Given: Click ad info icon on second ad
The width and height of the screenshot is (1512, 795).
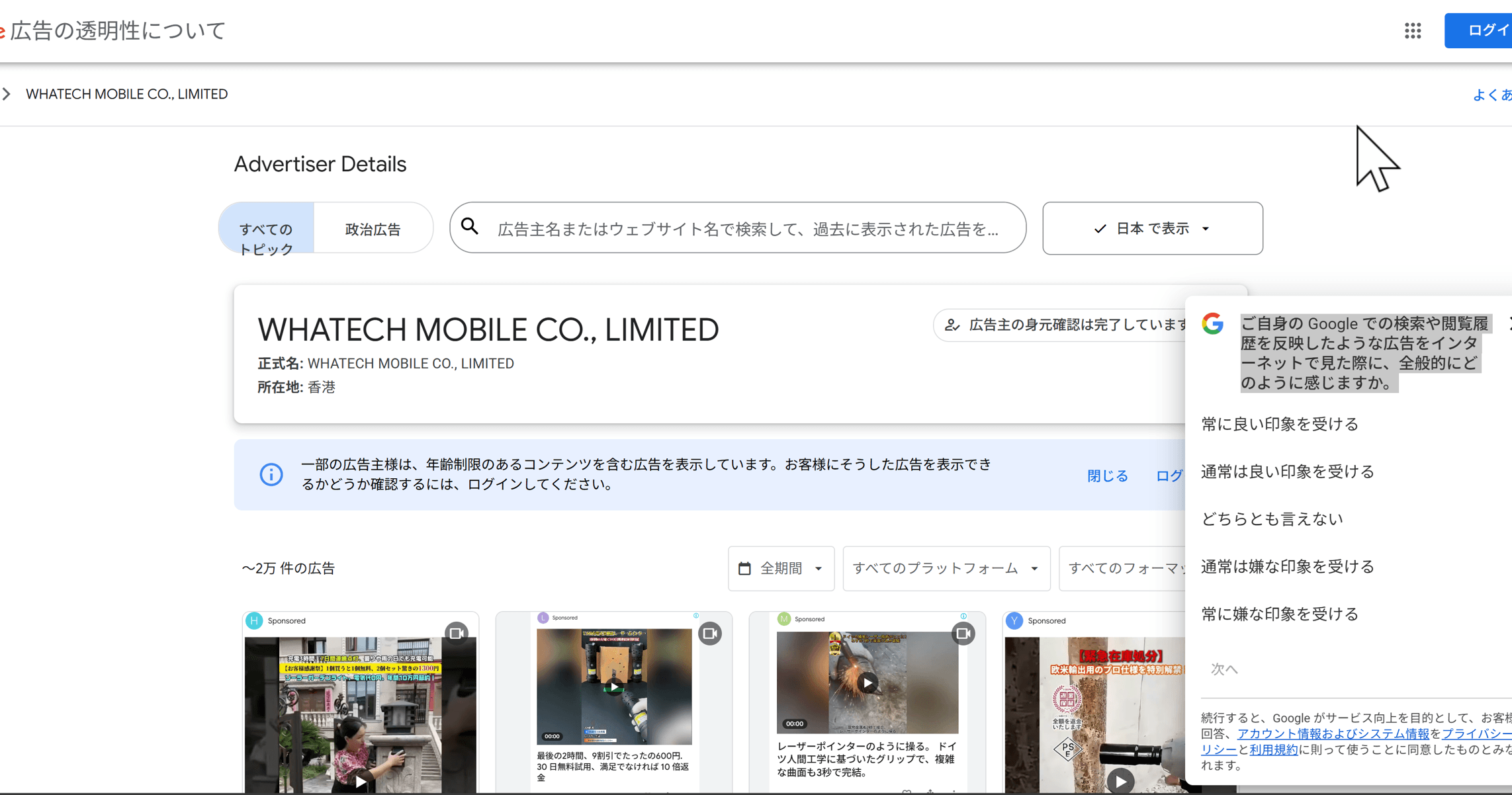Looking at the screenshot, I should pos(696,616).
